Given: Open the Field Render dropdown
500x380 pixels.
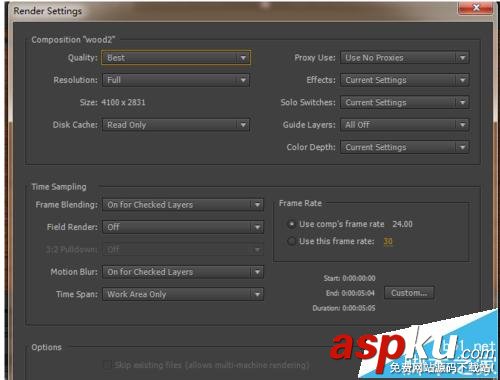Looking at the screenshot, I should [x=183, y=227].
